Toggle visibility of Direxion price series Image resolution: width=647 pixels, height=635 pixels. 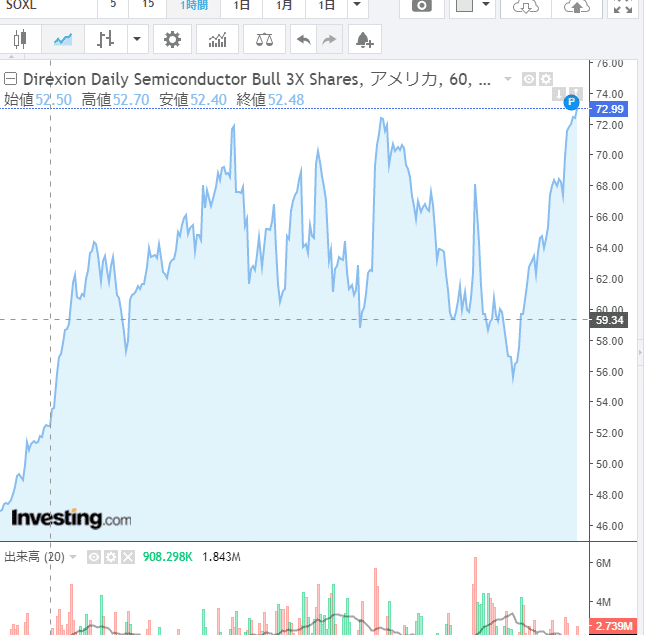click(x=529, y=79)
